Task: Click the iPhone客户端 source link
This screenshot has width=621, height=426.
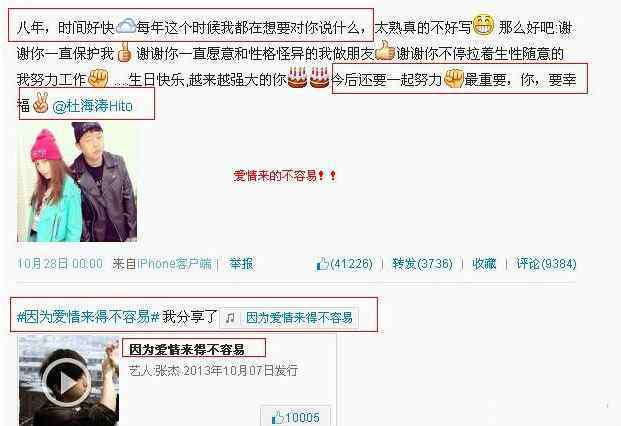Action: (174, 264)
